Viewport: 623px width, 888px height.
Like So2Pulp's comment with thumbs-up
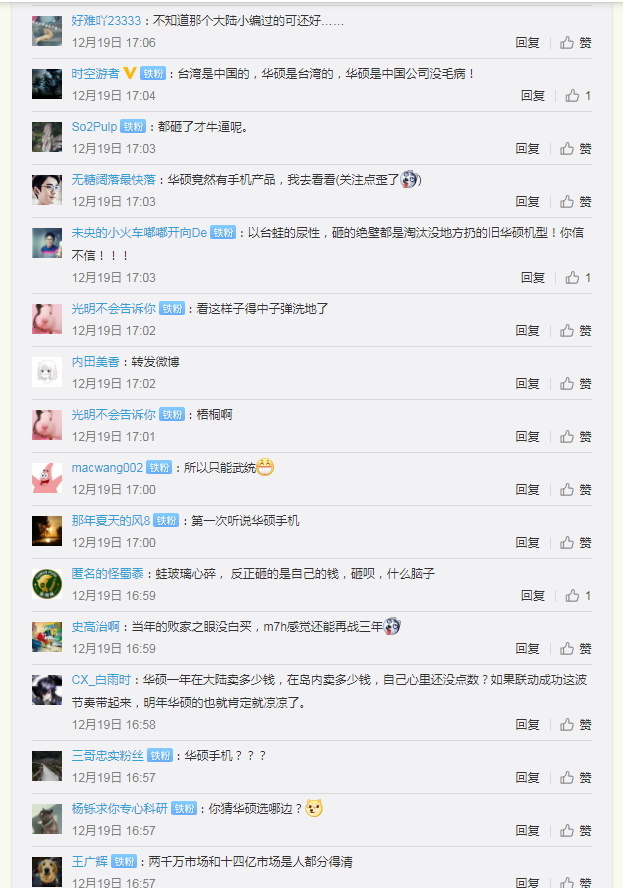575,148
